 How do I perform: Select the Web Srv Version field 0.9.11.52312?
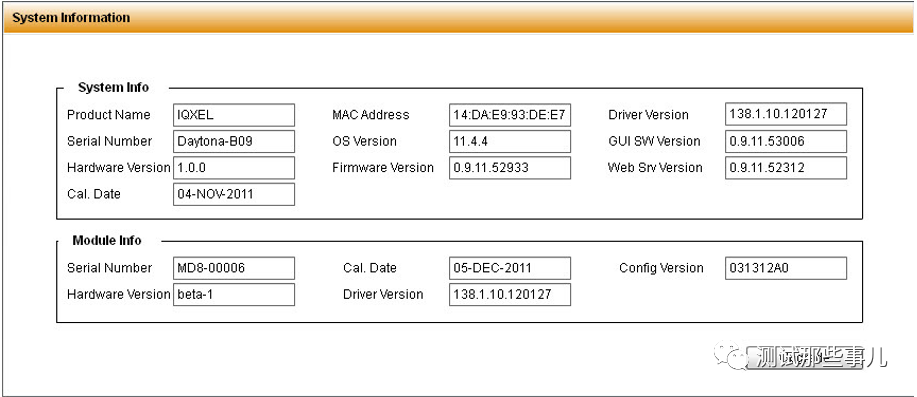pyautogui.click(x=786, y=168)
